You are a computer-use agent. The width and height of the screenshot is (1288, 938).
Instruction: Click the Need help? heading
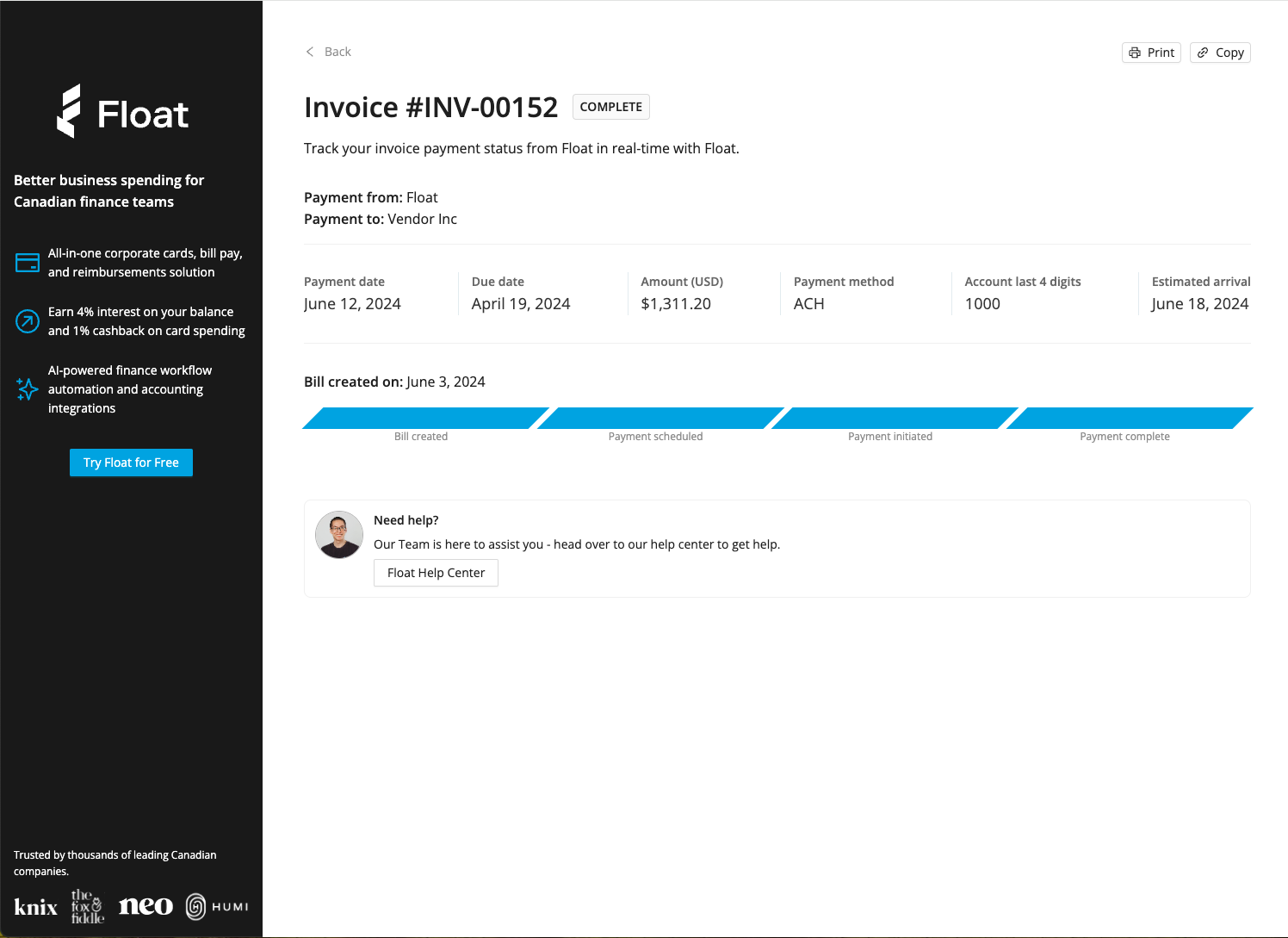(406, 520)
